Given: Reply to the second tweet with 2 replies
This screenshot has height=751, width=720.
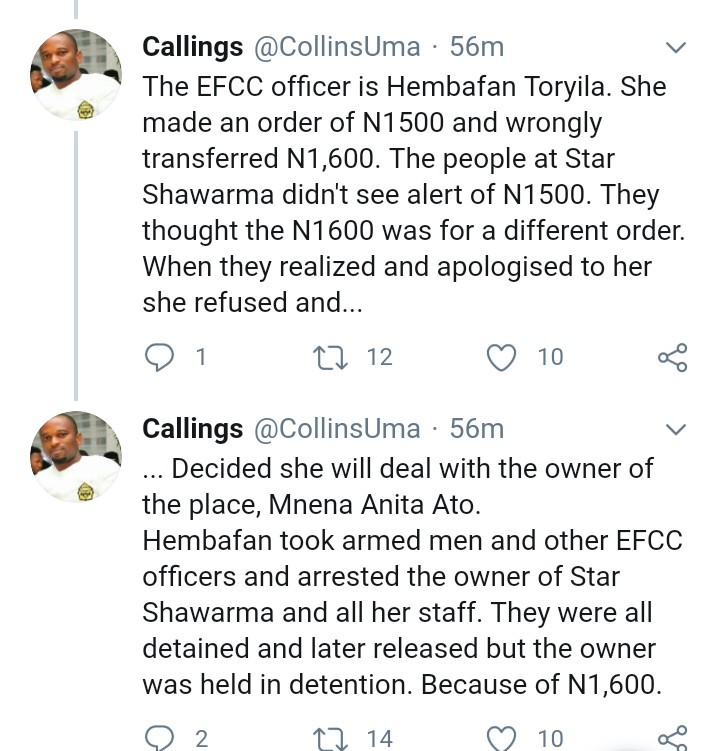Looking at the screenshot, I should [x=160, y=739].
